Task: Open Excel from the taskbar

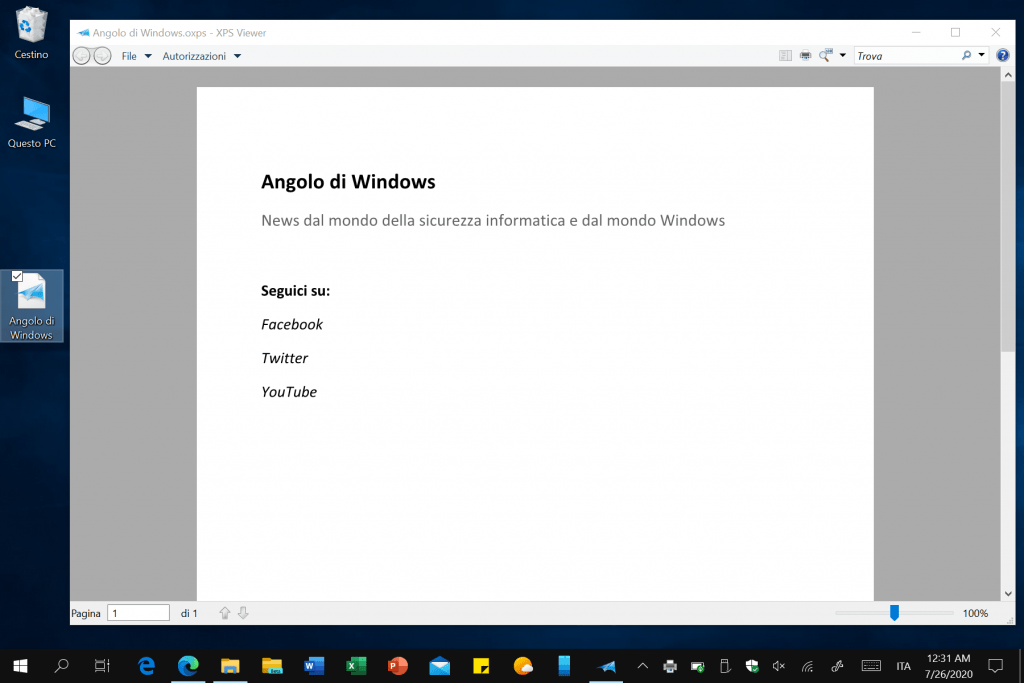Action: click(356, 665)
